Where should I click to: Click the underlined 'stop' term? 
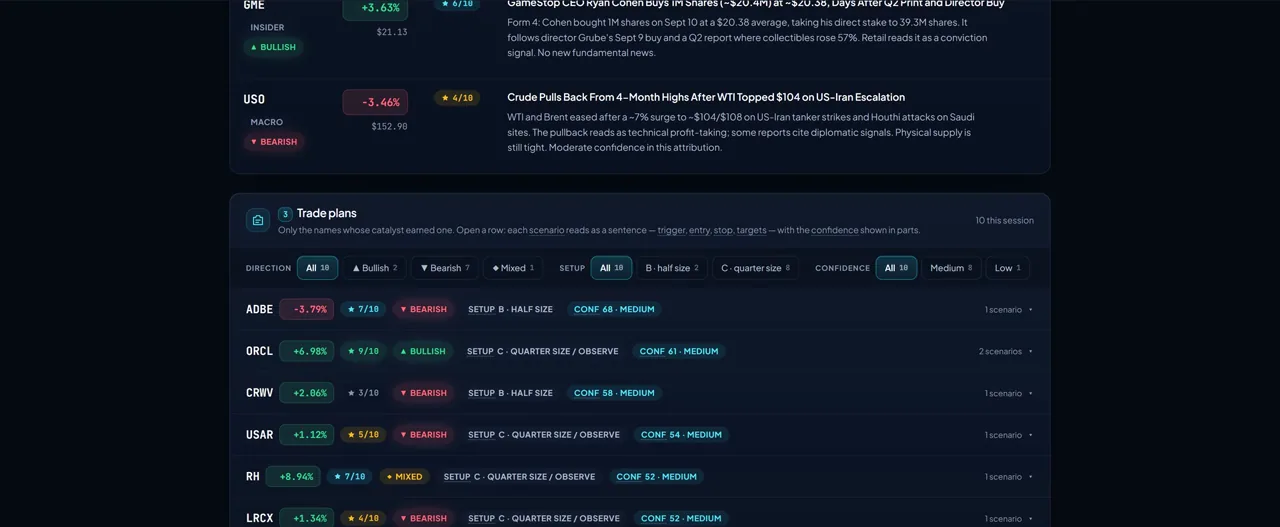725,230
